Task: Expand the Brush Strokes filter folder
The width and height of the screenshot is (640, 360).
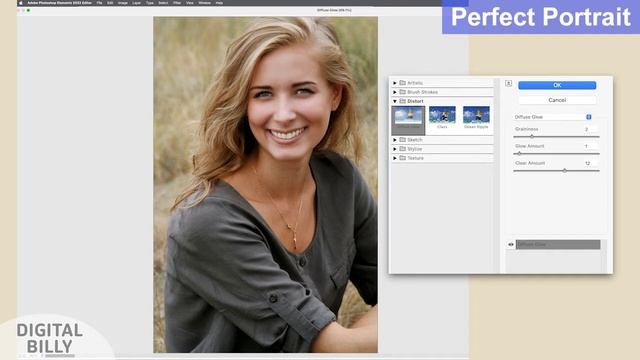Action: pyautogui.click(x=395, y=92)
